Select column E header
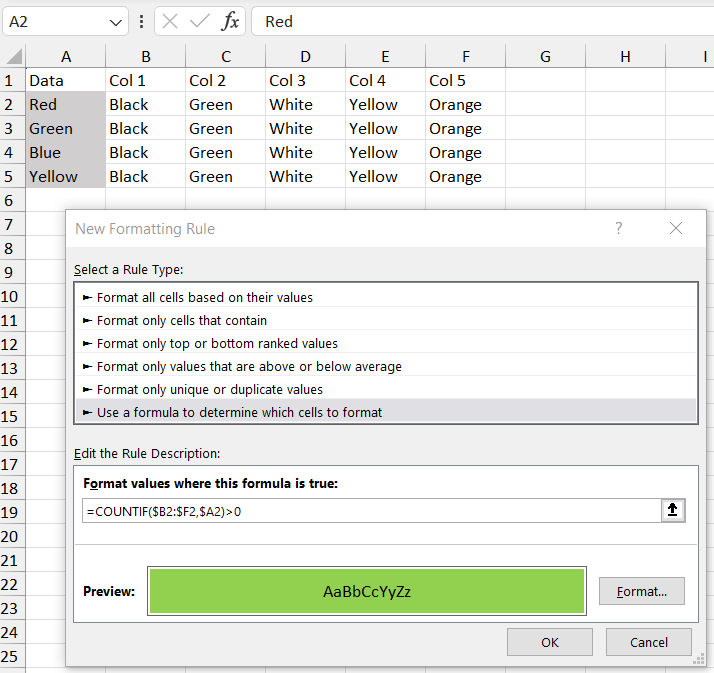714x673 pixels. point(386,56)
